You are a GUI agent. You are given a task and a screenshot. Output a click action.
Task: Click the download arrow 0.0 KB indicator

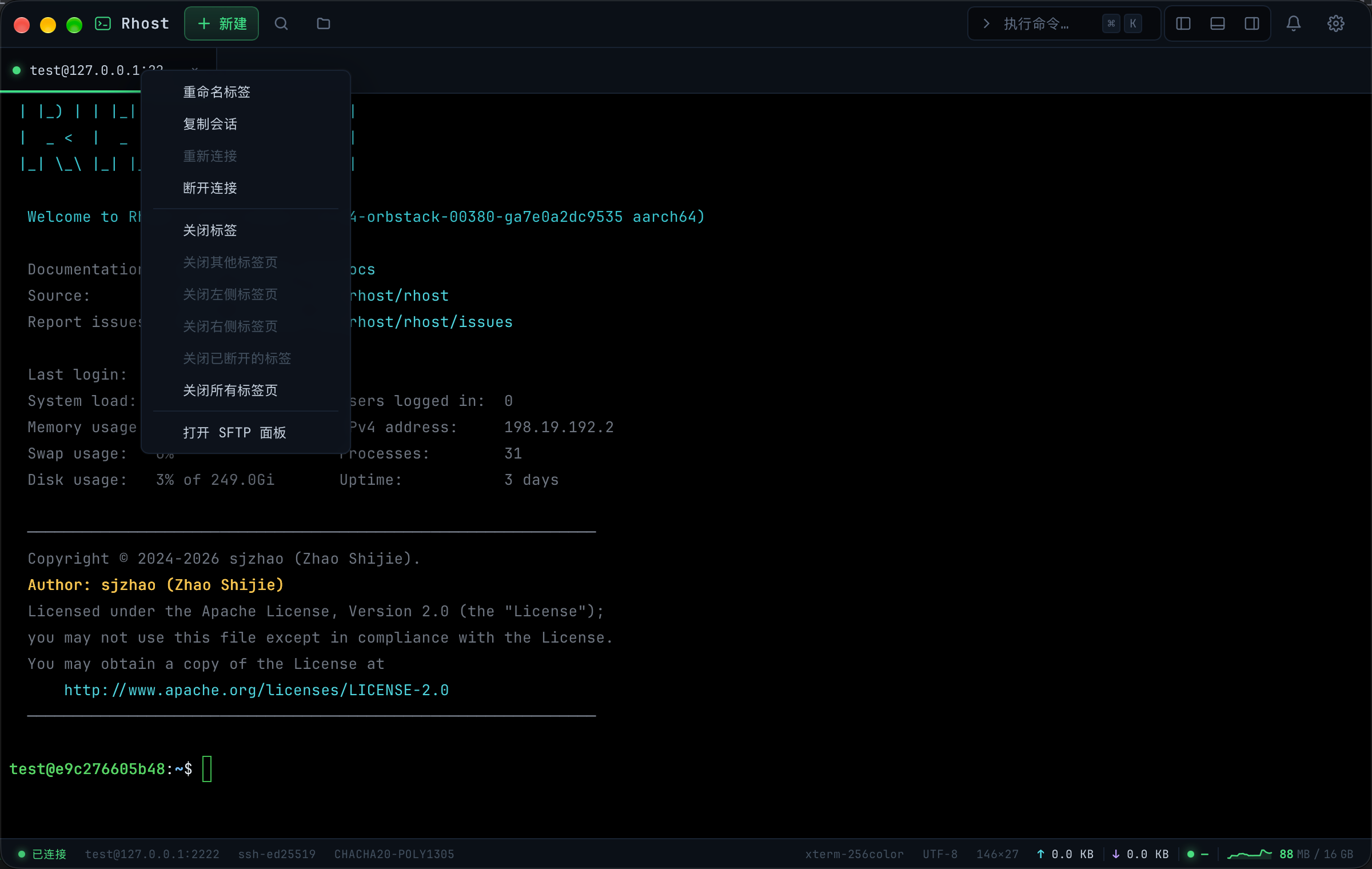pyautogui.click(x=1140, y=854)
